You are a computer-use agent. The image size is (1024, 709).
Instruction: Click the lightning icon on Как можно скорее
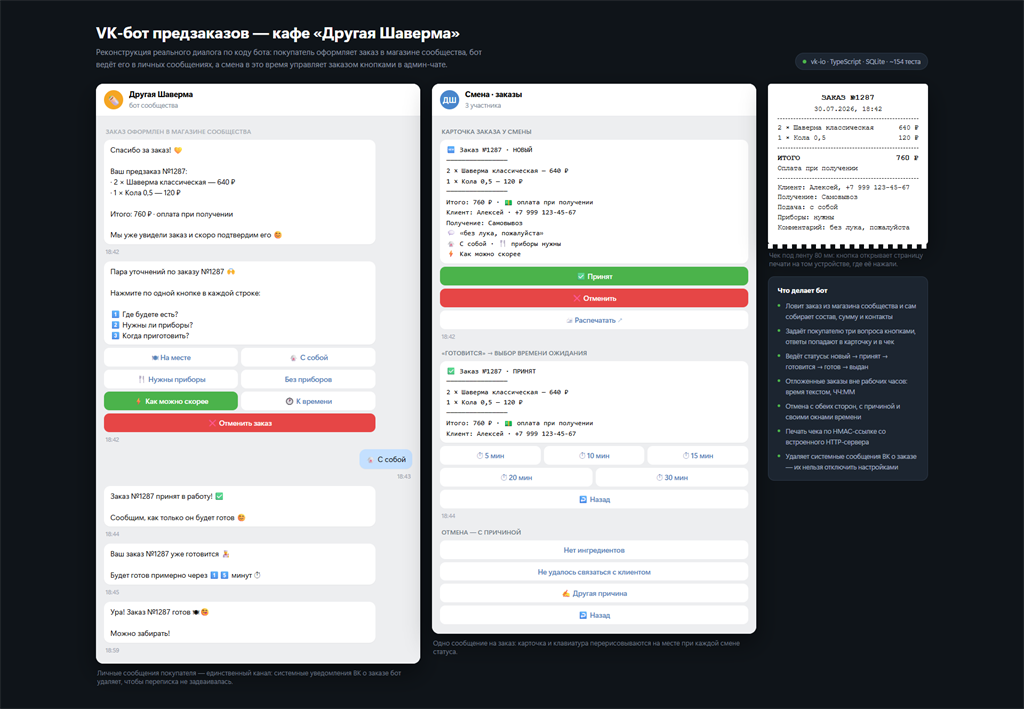pyautogui.click(x=138, y=401)
